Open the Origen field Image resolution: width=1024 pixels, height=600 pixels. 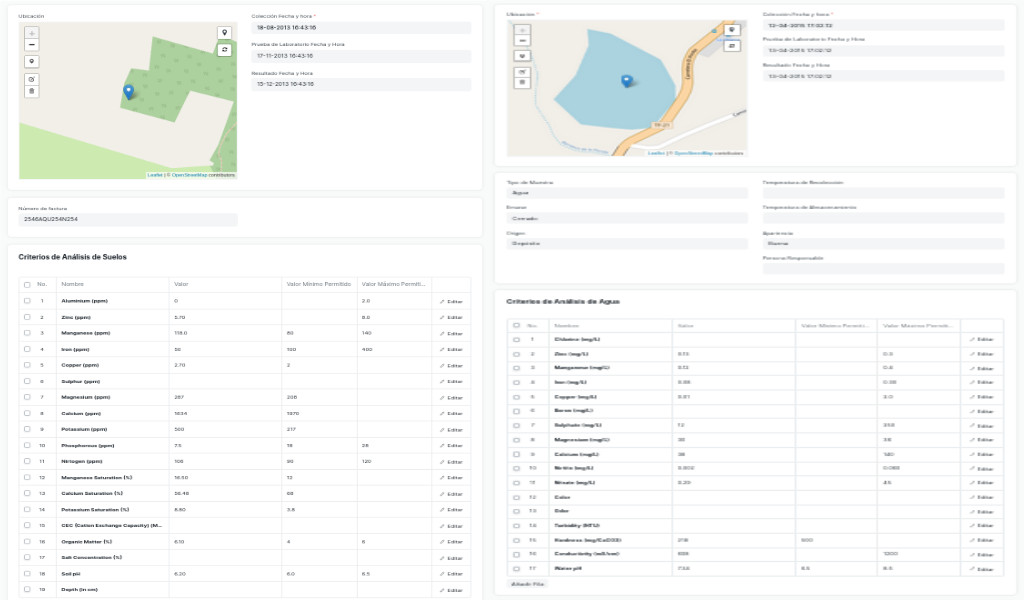click(x=627, y=243)
